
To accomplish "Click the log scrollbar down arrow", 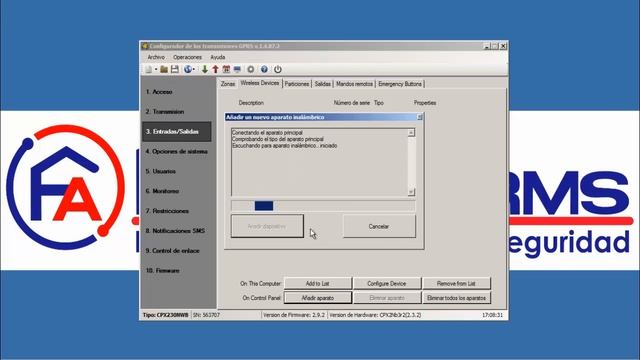I will click(411, 191).
